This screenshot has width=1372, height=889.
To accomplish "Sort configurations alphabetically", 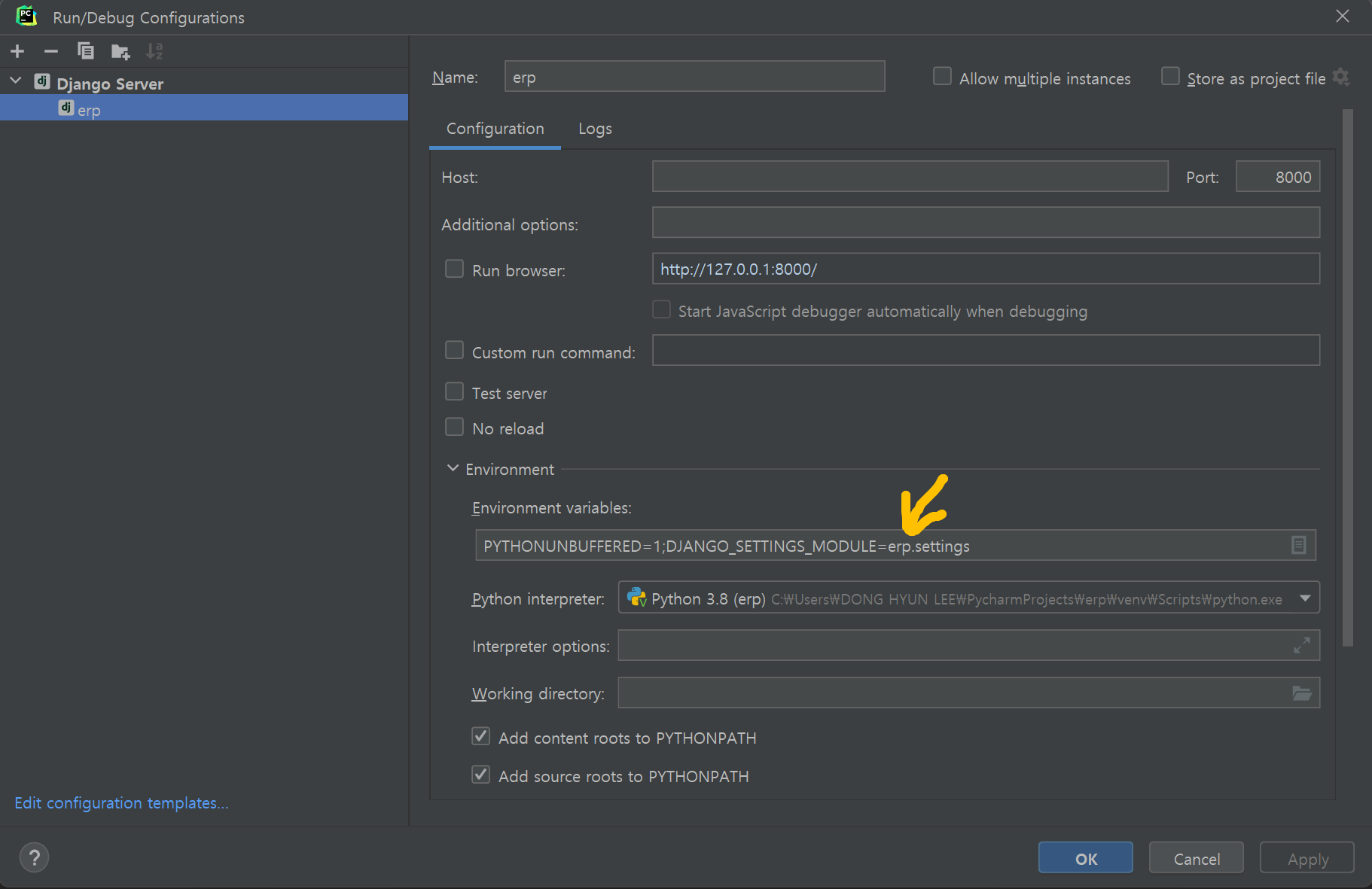I will (x=154, y=51).
